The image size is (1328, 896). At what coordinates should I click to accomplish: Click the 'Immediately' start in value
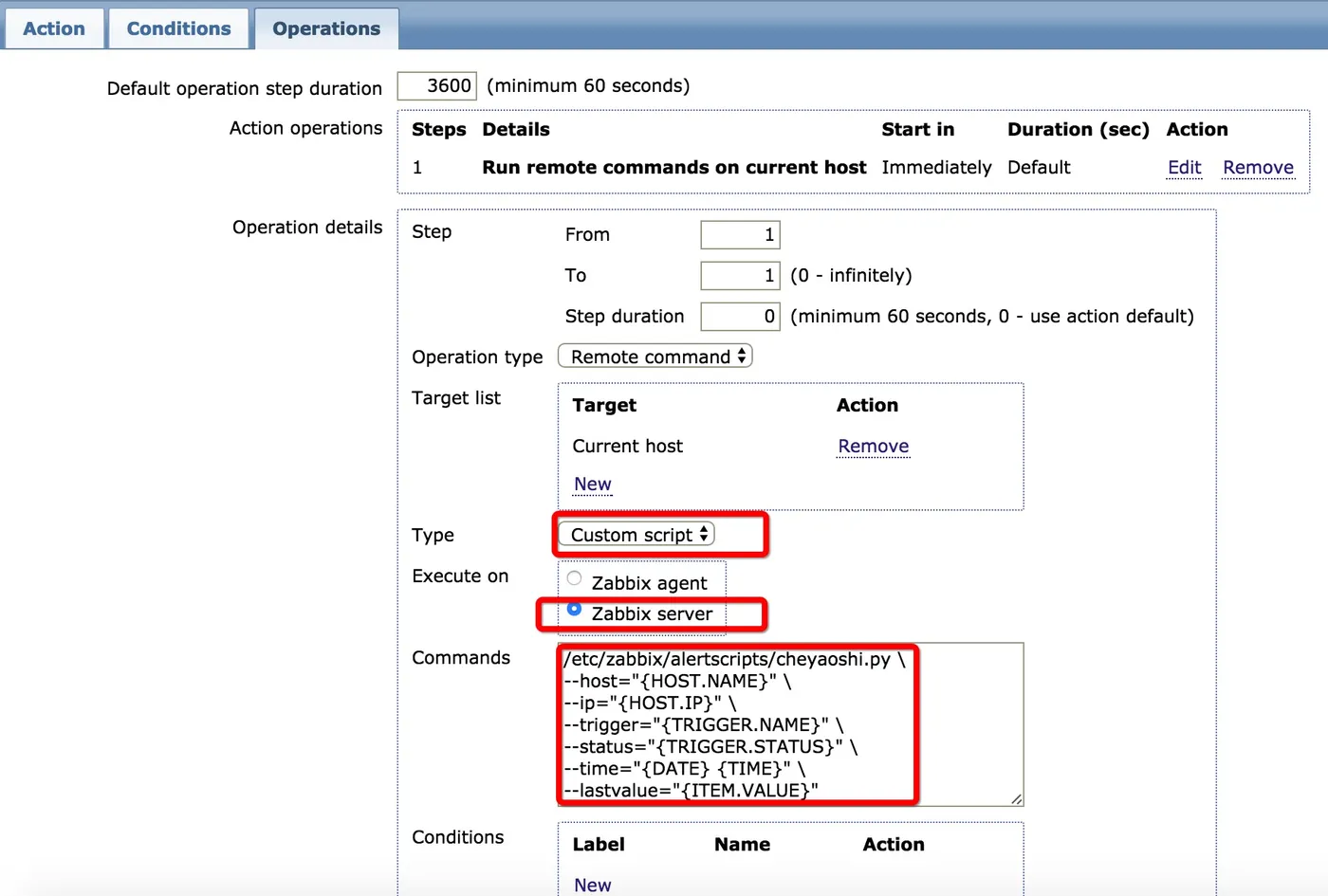[x=936, y=168]
